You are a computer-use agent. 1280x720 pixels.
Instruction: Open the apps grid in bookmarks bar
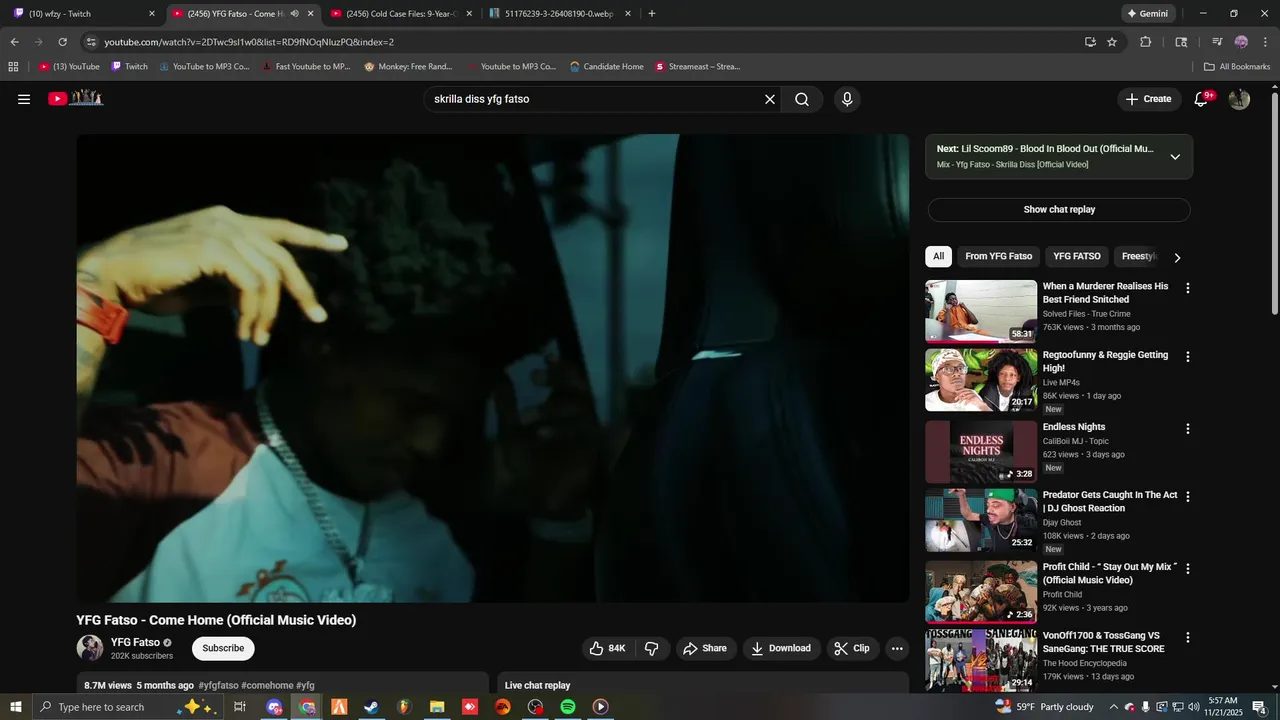tap(13, 67)
